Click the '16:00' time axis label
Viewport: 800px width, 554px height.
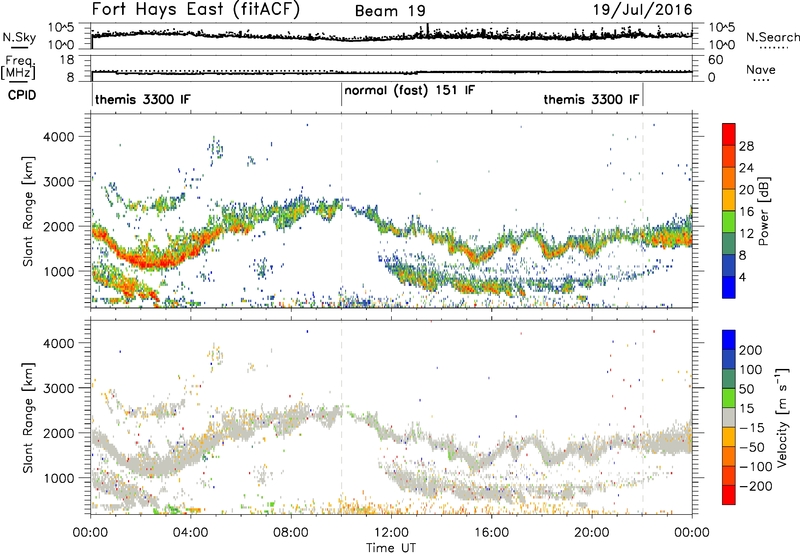[x=491, y=533]
